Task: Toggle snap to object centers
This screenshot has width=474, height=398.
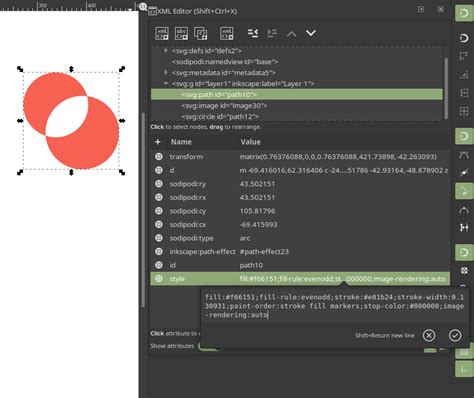Action: (x=464, y=270)
